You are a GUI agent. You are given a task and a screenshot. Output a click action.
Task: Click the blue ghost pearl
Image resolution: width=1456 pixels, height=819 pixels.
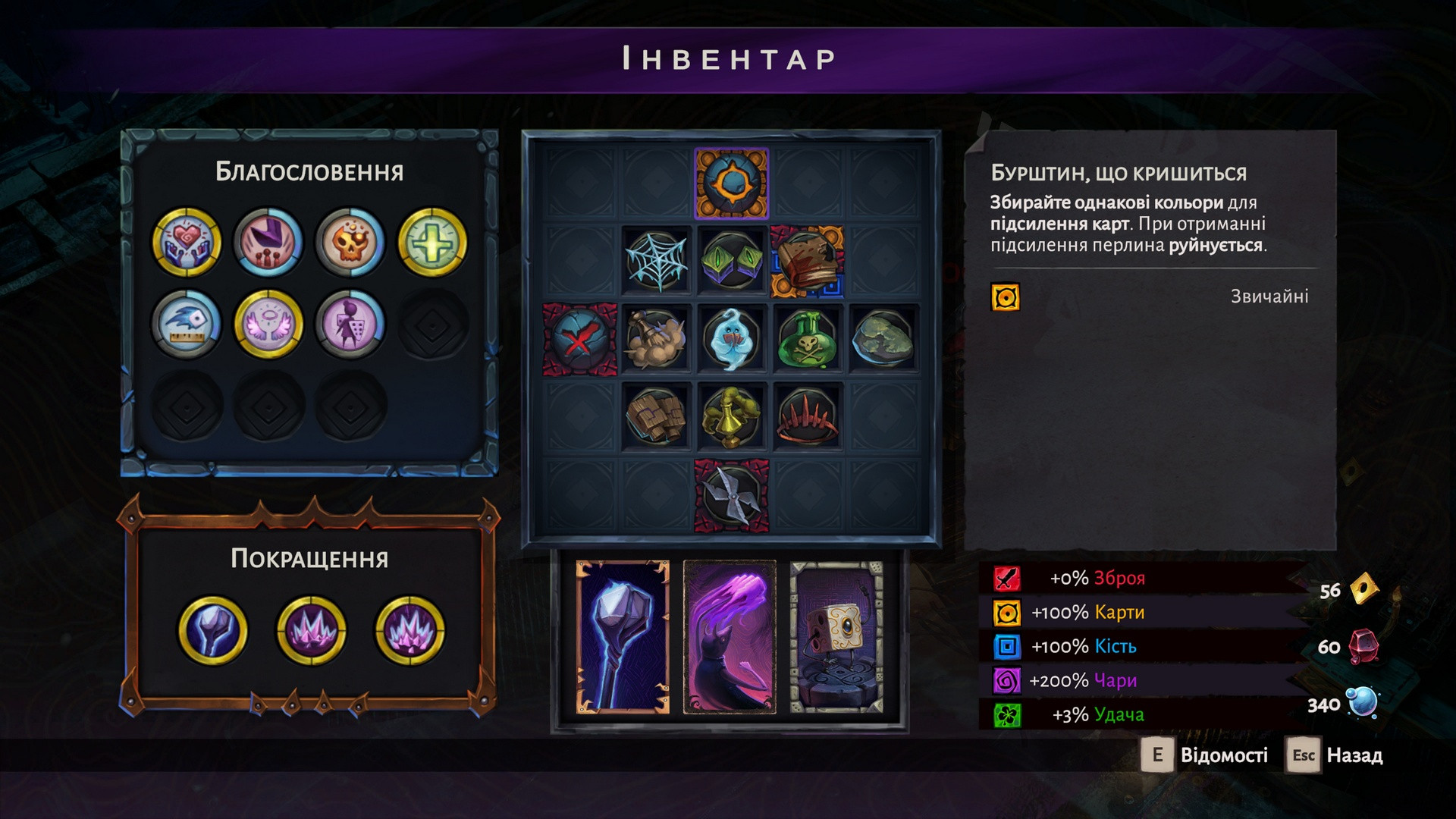pos(732,338)
